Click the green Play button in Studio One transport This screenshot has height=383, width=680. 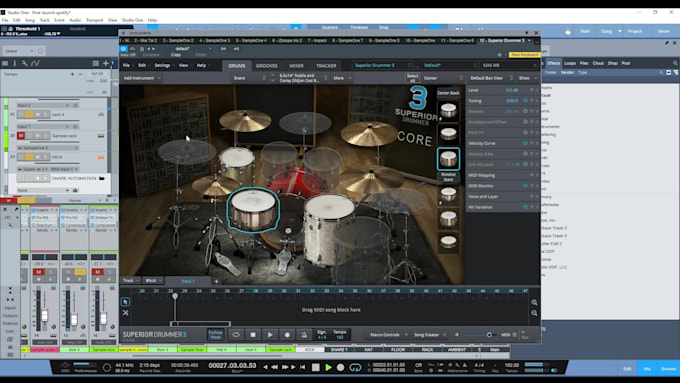(x=328, y=367)
